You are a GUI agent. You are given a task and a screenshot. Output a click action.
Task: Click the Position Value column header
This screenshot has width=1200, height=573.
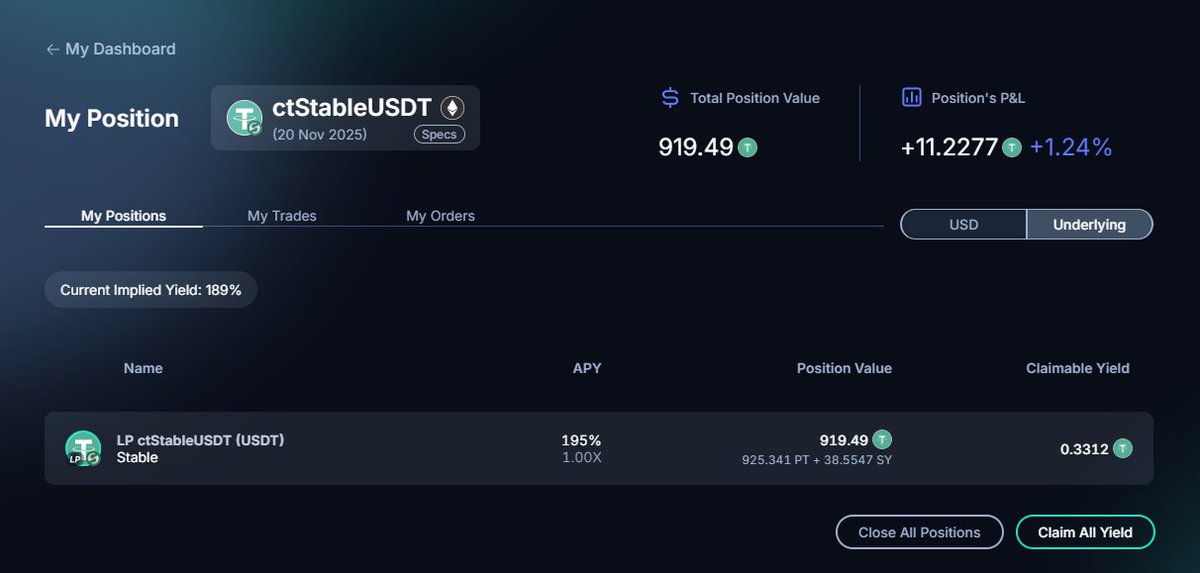(x=844, y=368)
